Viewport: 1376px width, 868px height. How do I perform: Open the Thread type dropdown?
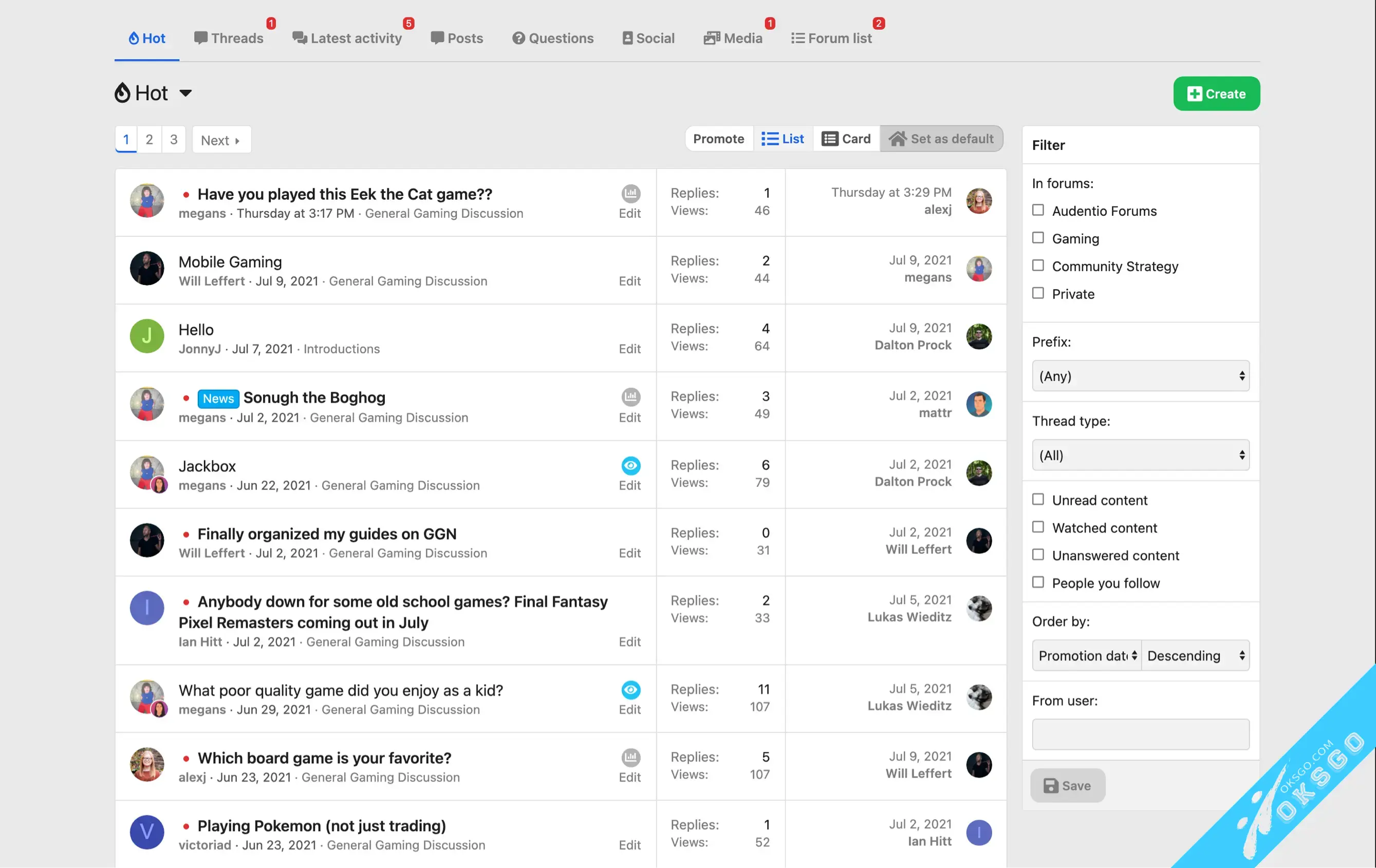coord(1140,455)
